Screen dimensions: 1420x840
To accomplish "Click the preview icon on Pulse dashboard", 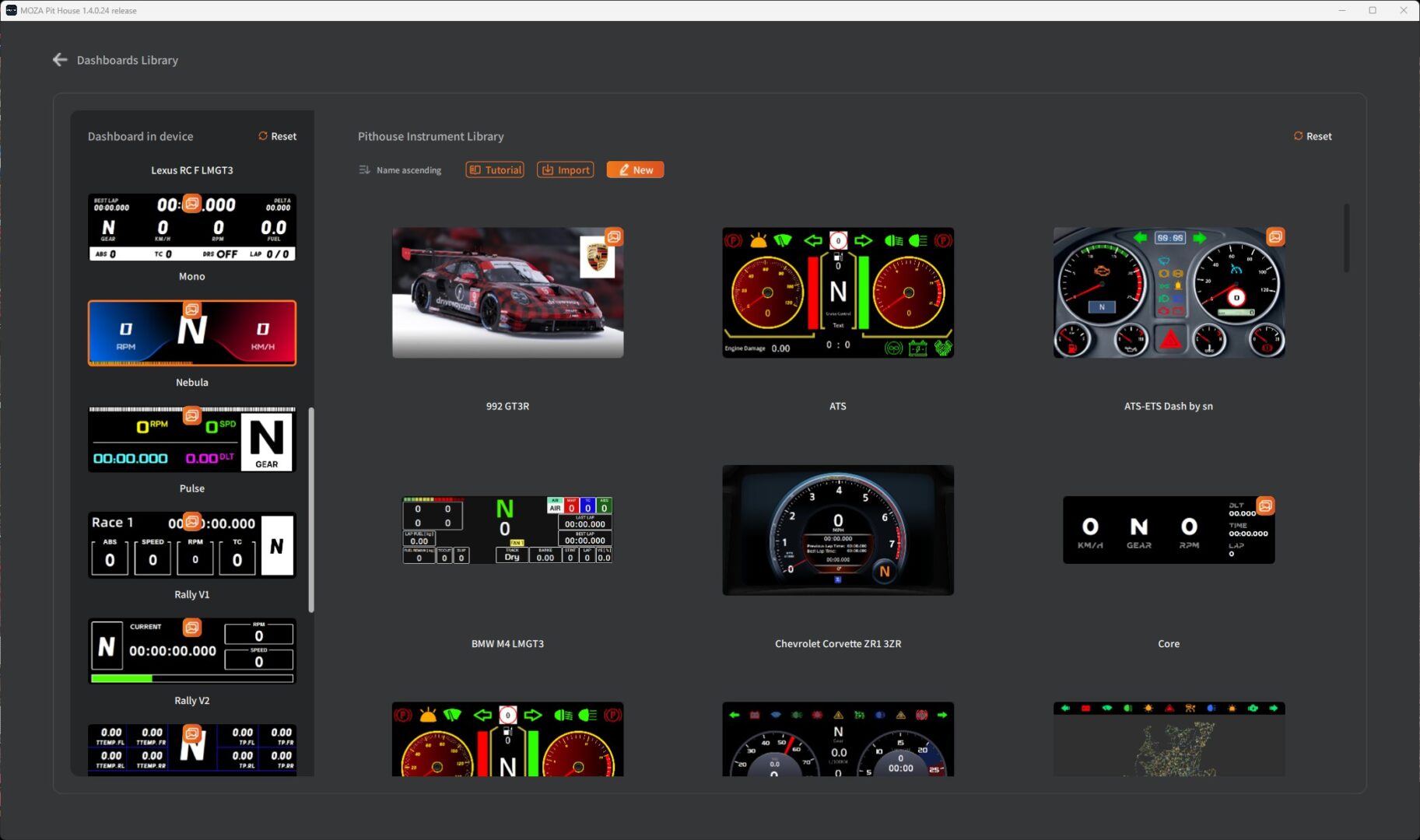I will coord(191,415).
